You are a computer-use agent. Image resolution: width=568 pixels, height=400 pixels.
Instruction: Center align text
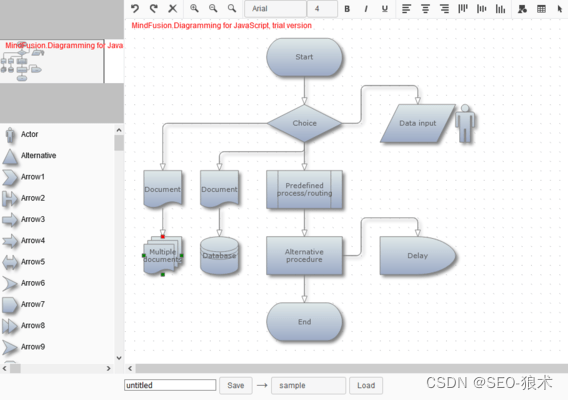425,9
